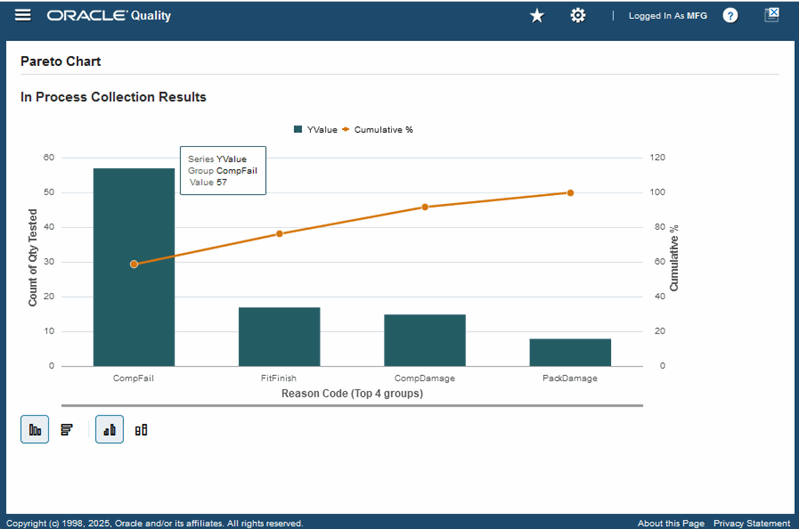
Task: Click the Pareto Chart heading
Action: click(61, 61)
